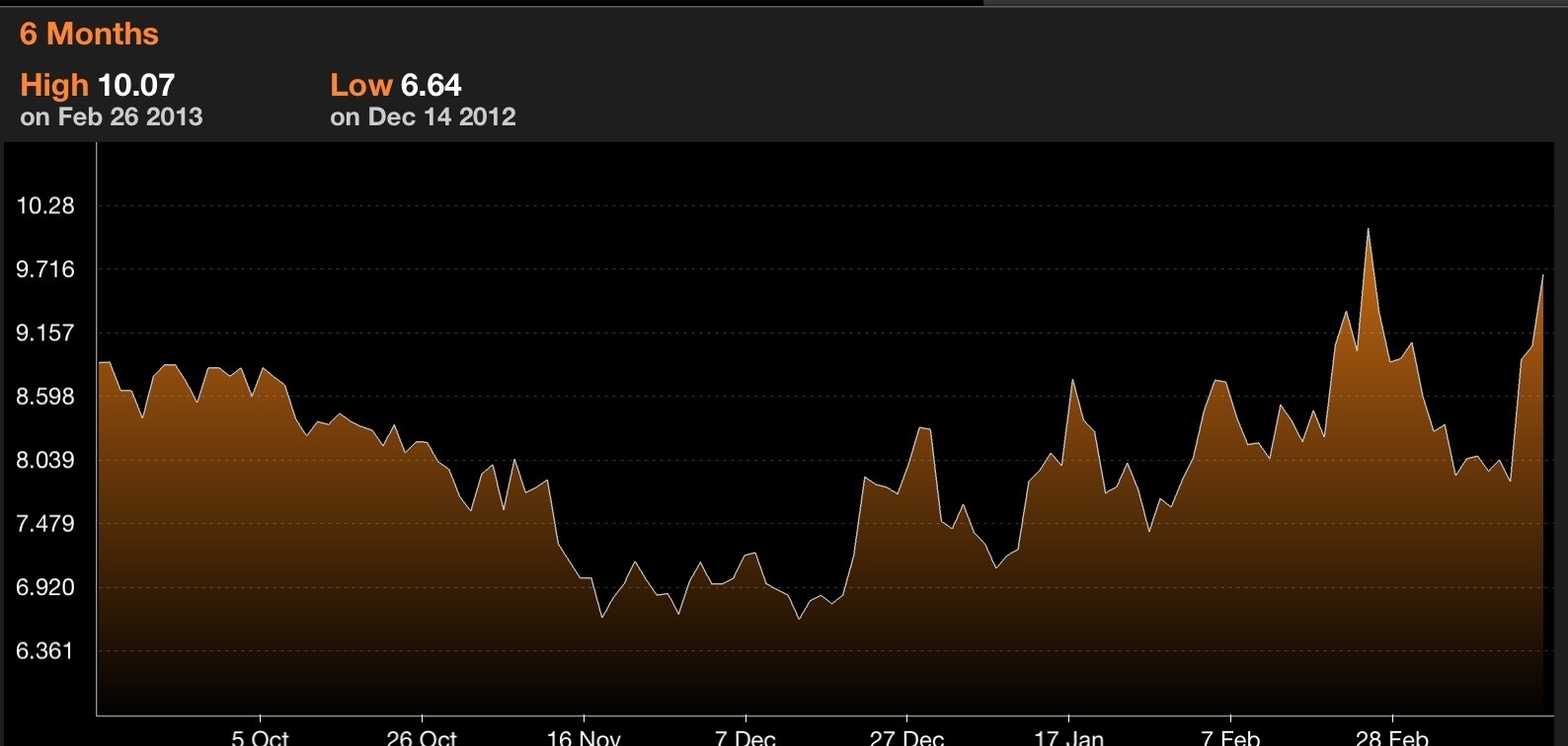Image resolution: width=1568 pixels, height=746 pixels.
Task: Click the 9.157 y-axis label
Action: click(x=45, y=334)
